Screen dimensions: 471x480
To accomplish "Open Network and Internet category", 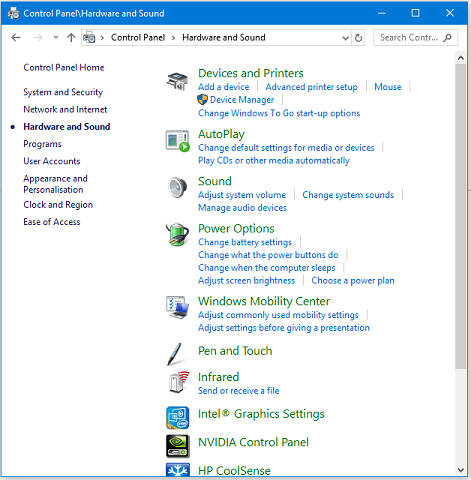I will point(65,109).
